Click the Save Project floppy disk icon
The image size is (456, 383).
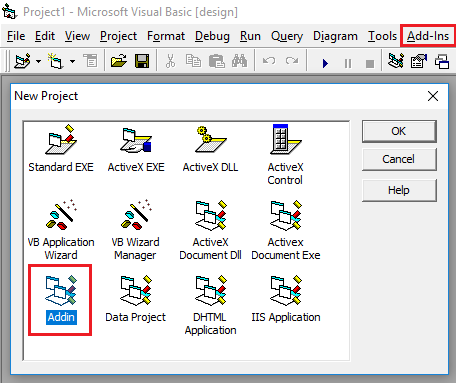[142, 61]
